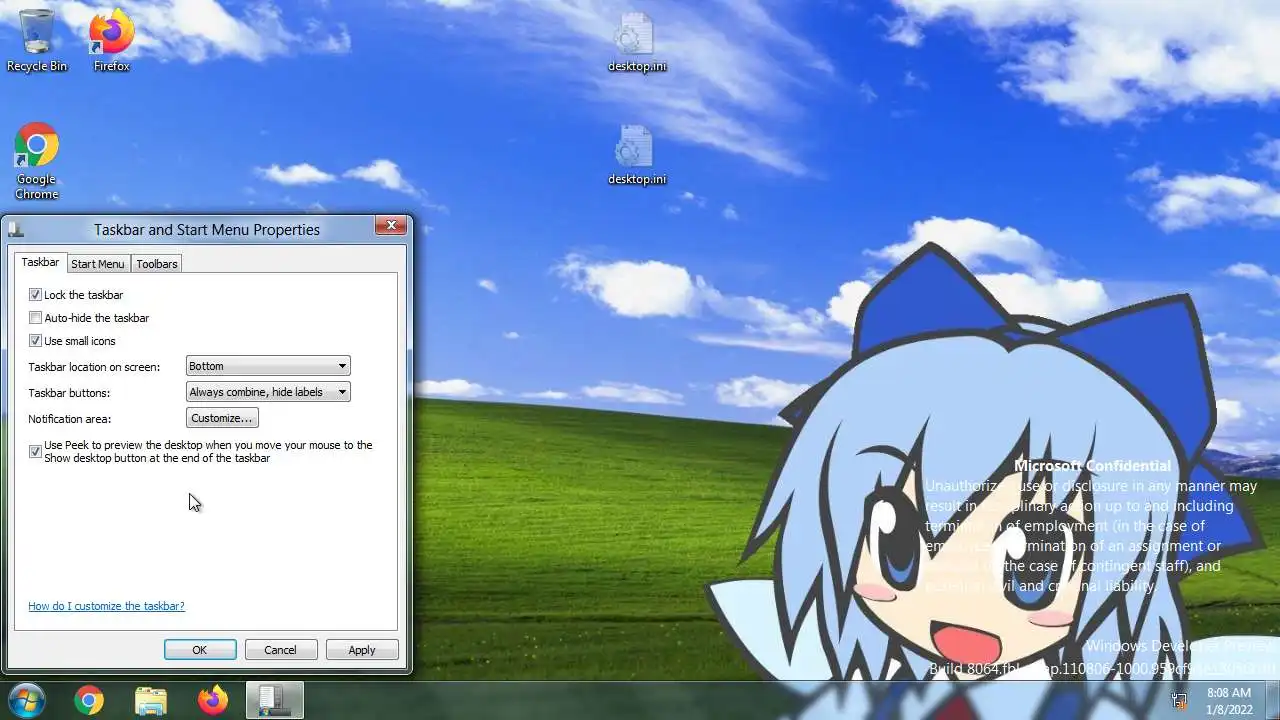Open 'How do I customize the taskbar?' link
1280x720 pixels.
(x=106, y=606)
